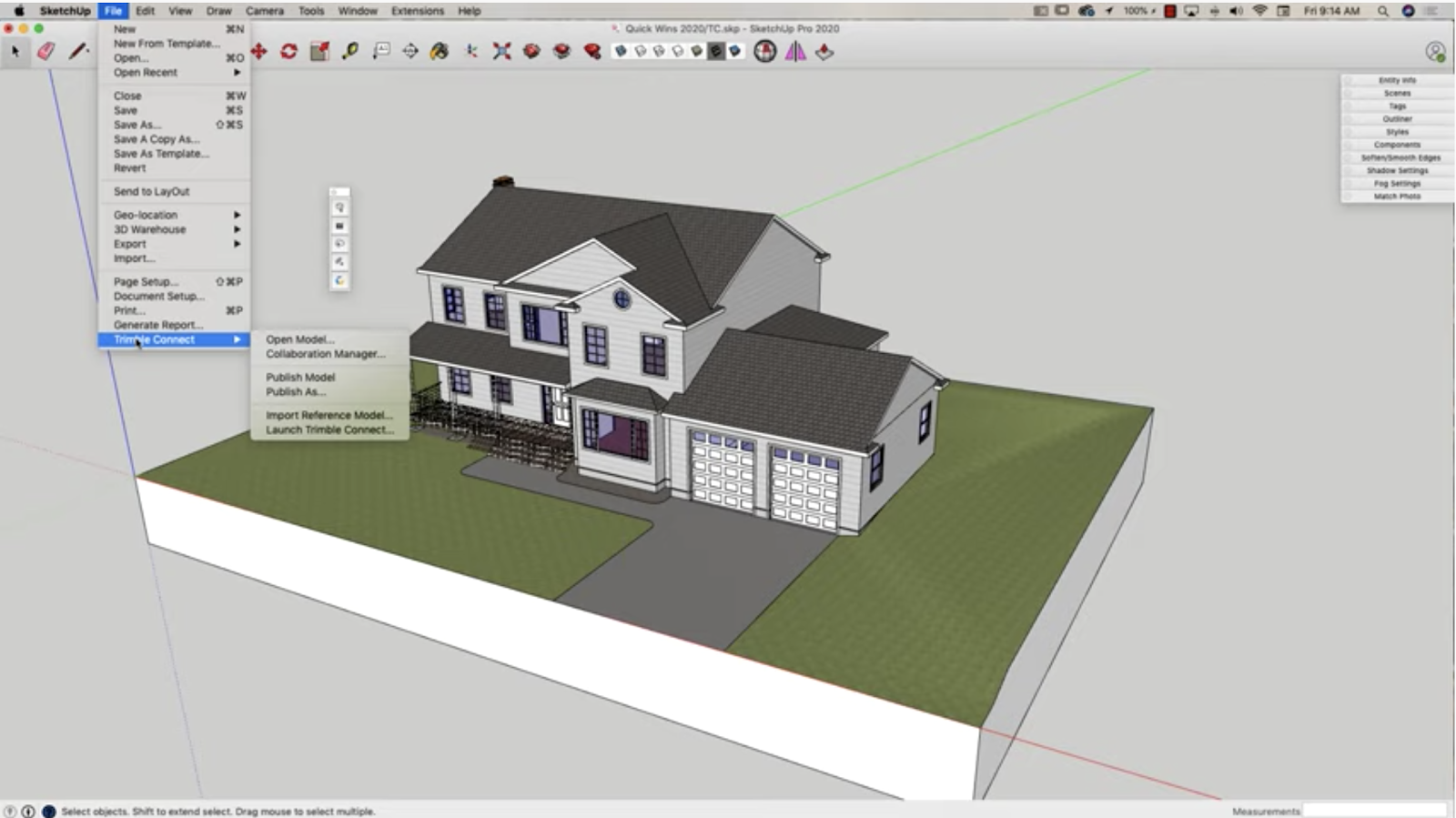Expand the Shadow Settings panel
Image resolution: width=1456 pixels, height=818 pixels.
1397,170
